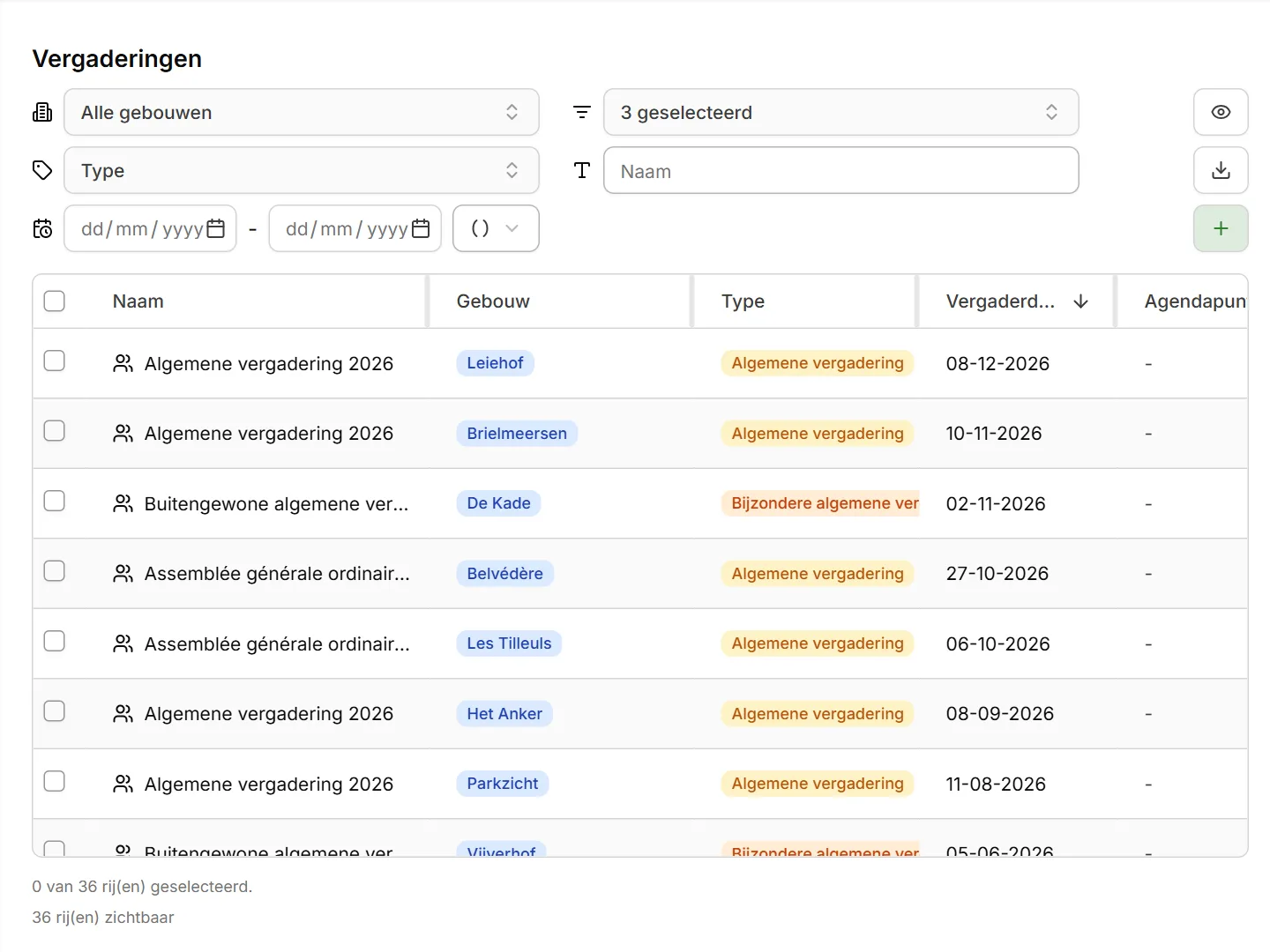Click the start date input field
The image size is (1270, 952).
click(x=150, y=228)
